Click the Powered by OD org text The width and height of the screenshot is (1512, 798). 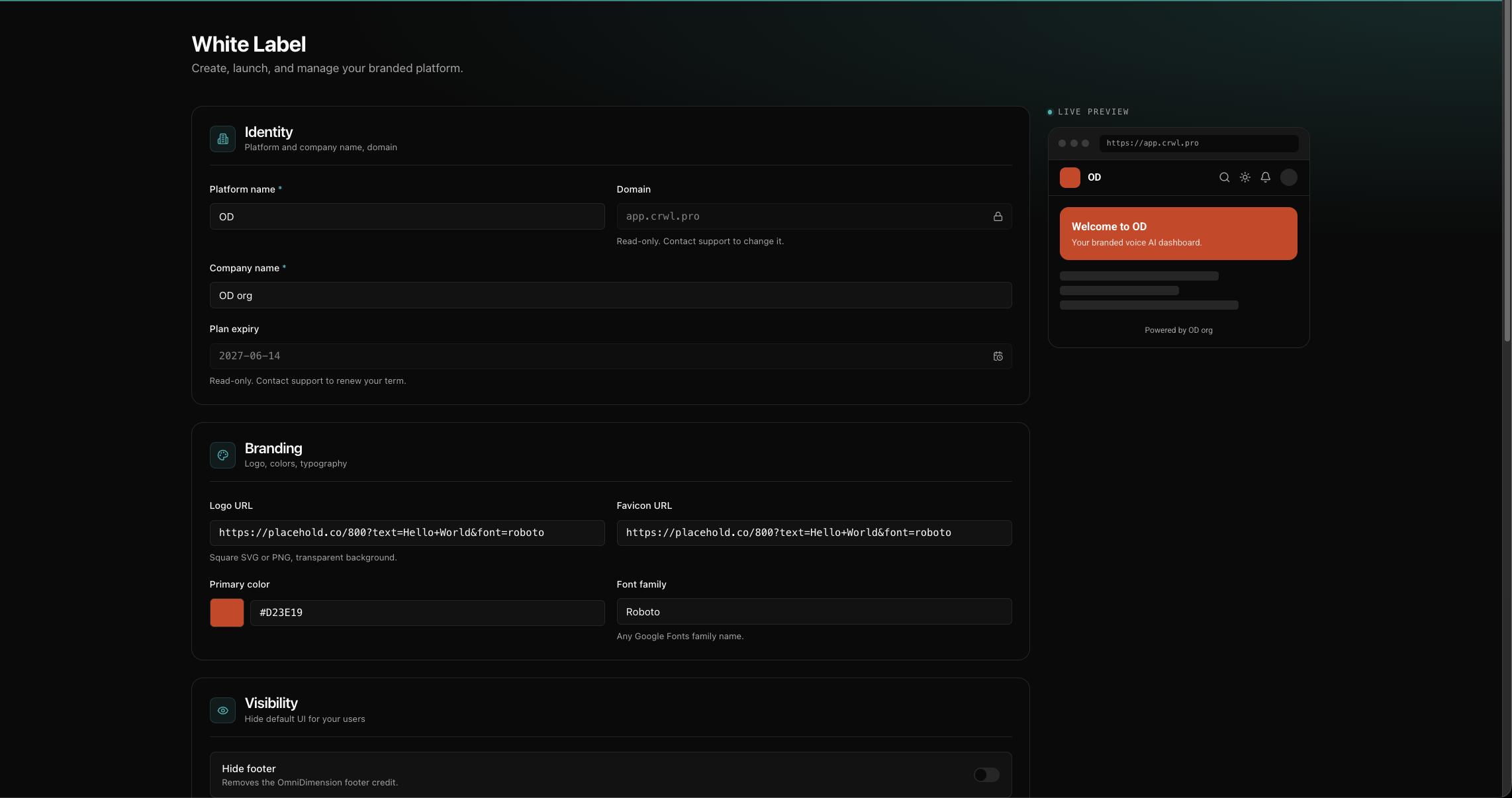pos(1179,330)
